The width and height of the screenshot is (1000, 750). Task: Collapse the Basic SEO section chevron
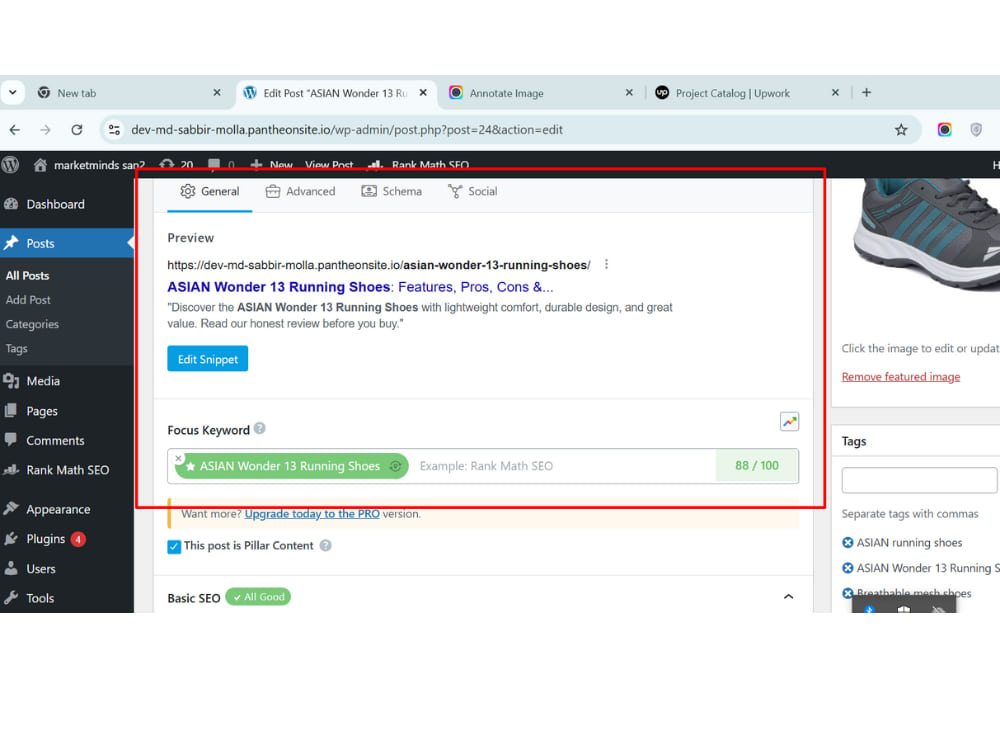(x=788, y=597)
